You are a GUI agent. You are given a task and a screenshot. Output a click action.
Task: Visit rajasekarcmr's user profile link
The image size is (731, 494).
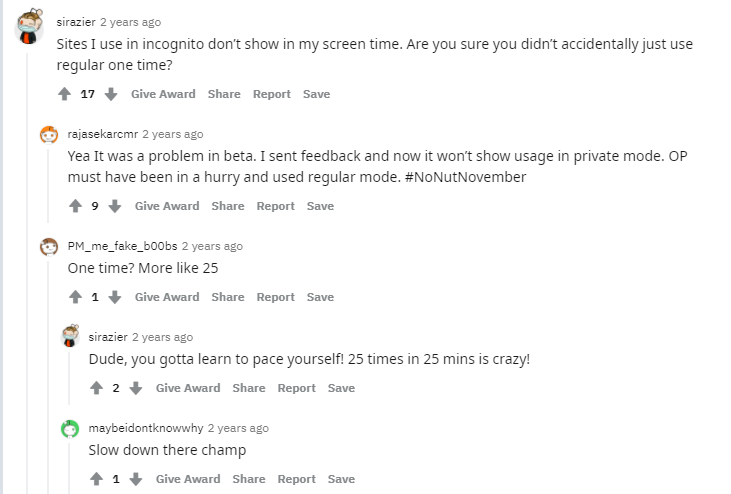[103, 134]
